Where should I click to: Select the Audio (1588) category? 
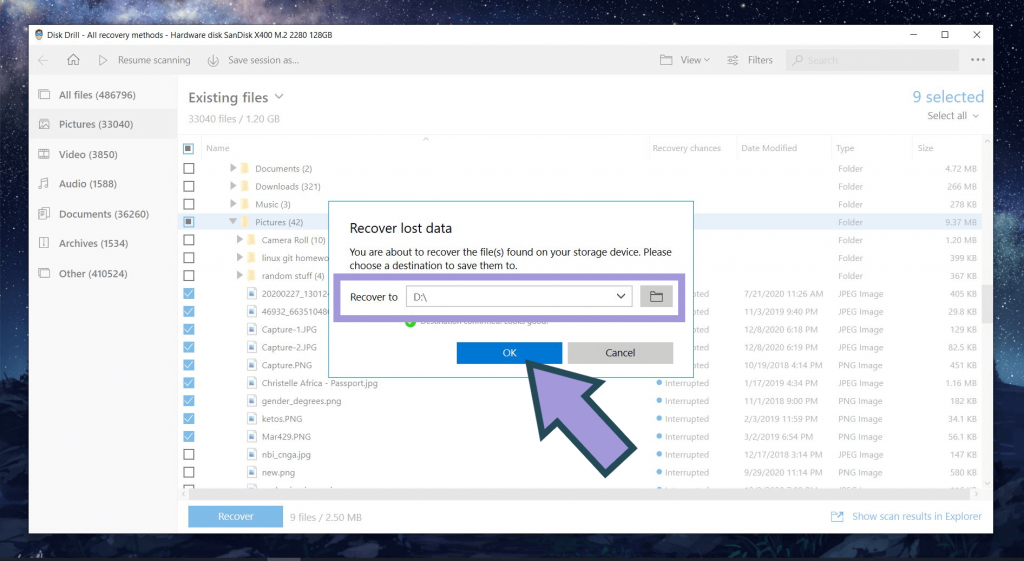(103, 184)
